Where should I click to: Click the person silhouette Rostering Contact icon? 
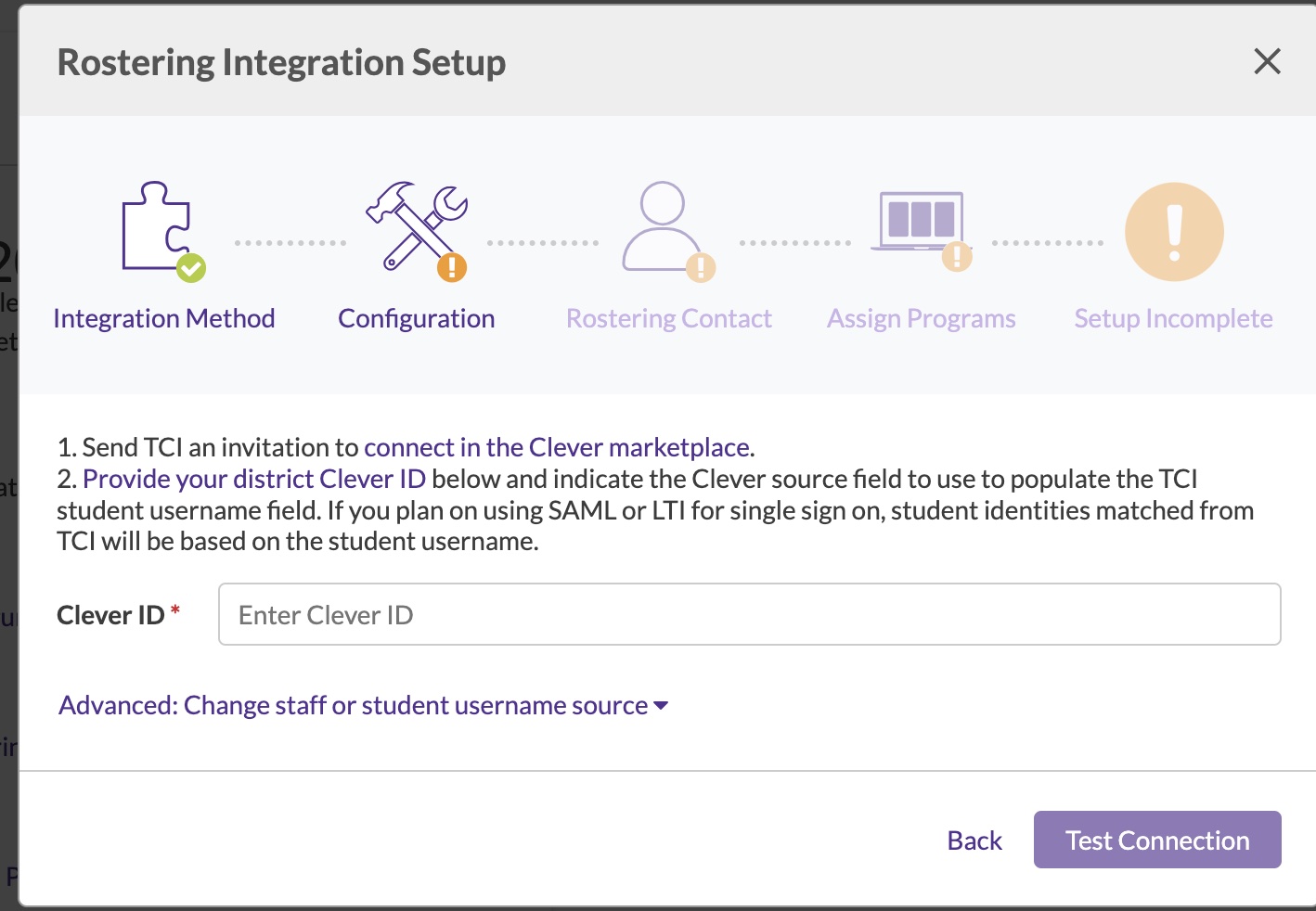660,225
